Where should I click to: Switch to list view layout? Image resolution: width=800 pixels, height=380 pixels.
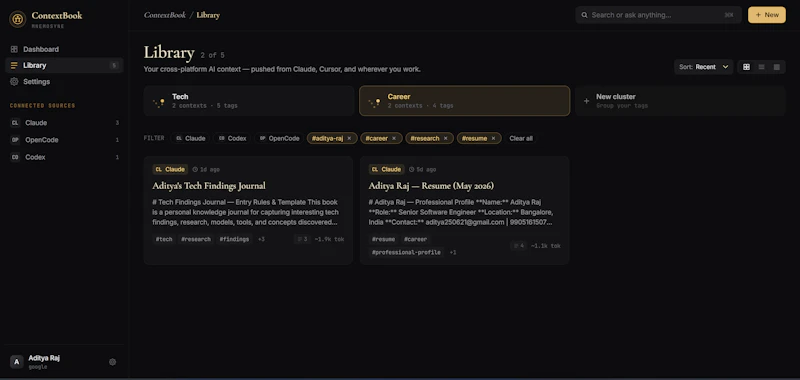coord(761,67)
